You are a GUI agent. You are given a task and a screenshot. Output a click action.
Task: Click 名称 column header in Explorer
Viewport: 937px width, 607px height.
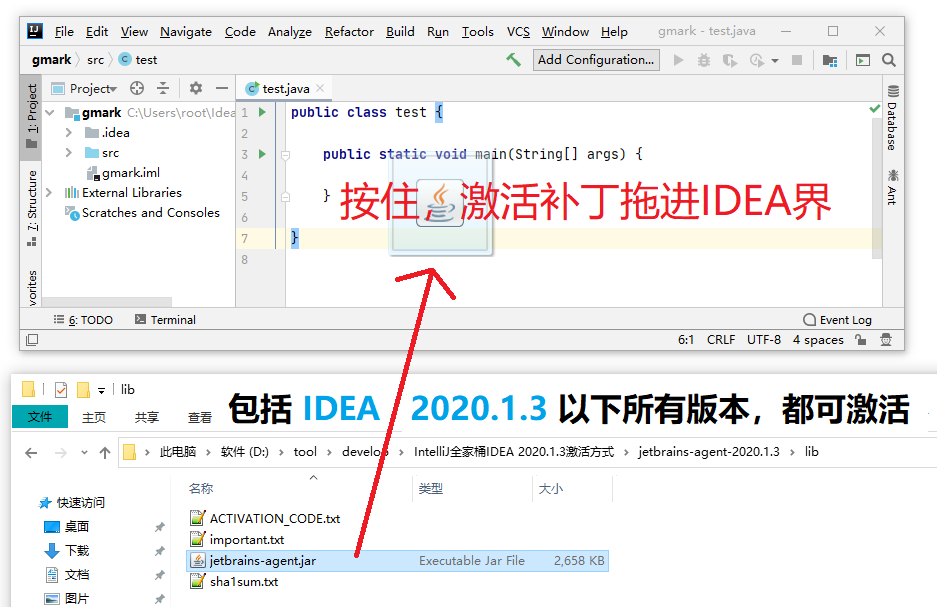click(x=201, y=489)
